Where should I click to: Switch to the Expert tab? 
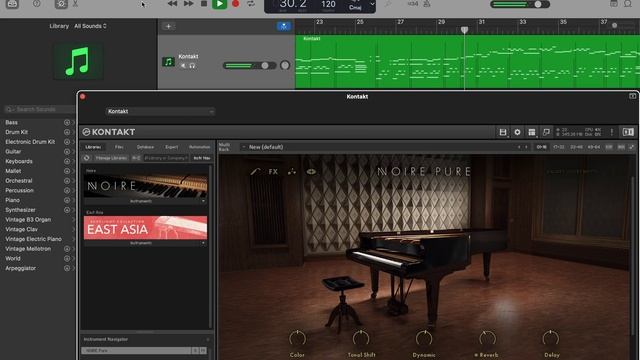click(171, 147)
